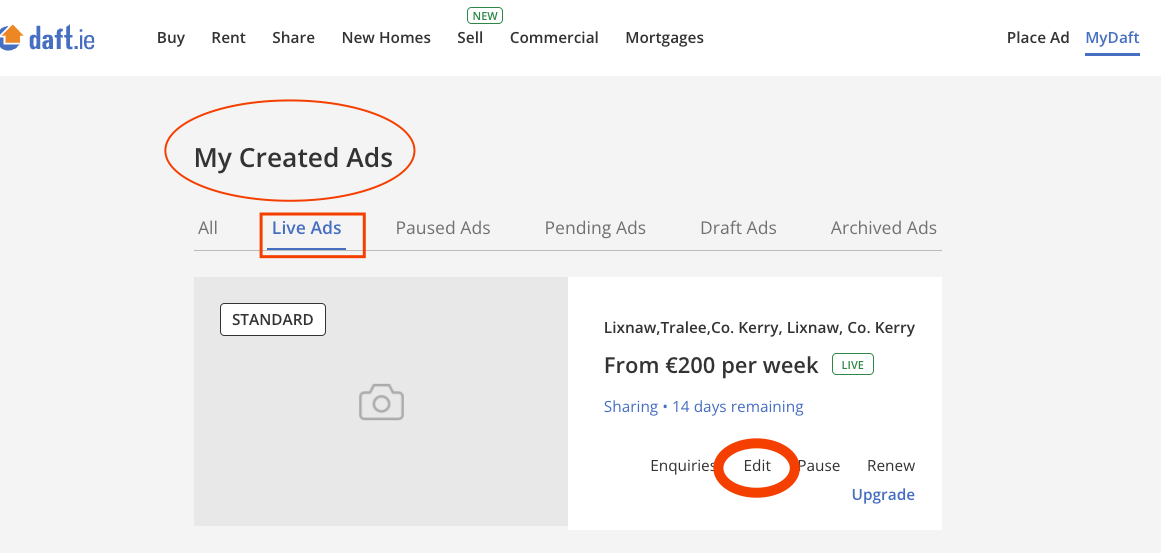Open MyDaft account page
Image resolution: width=1161 pixels, height=553 pixels.
coord(1112,38)
